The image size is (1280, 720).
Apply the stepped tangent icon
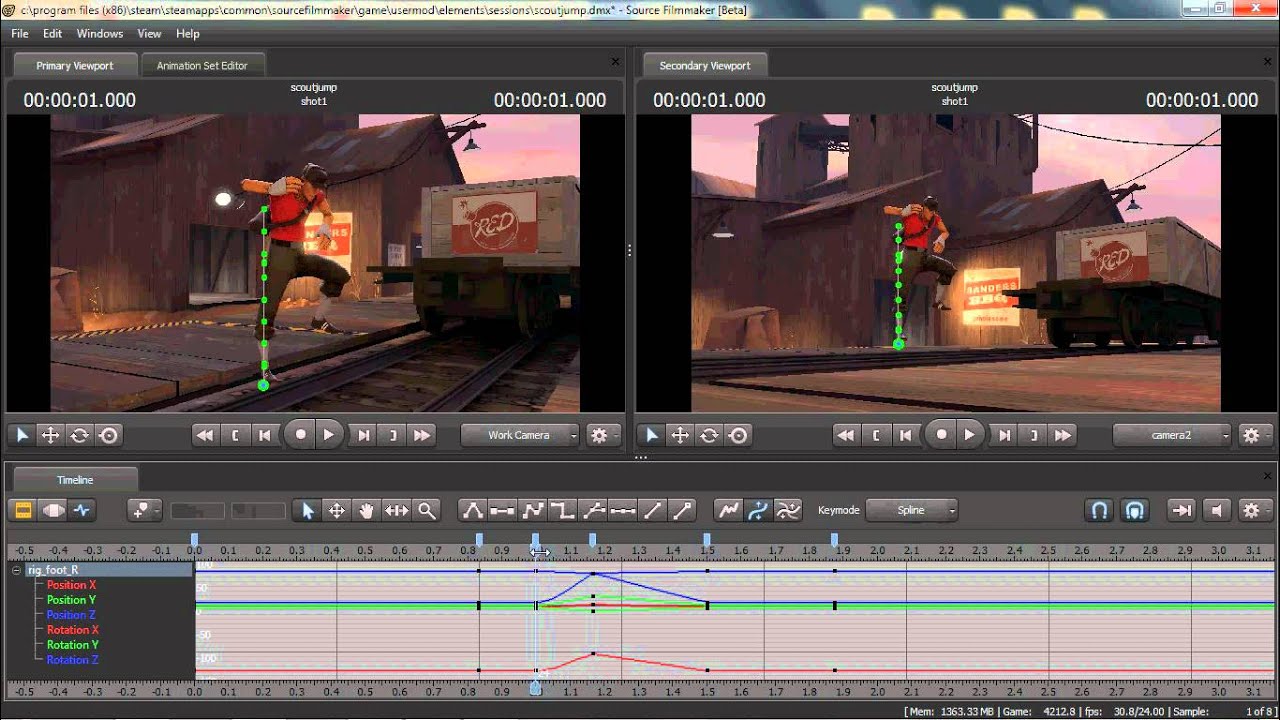pyautogui.click(x=563, y=510)
